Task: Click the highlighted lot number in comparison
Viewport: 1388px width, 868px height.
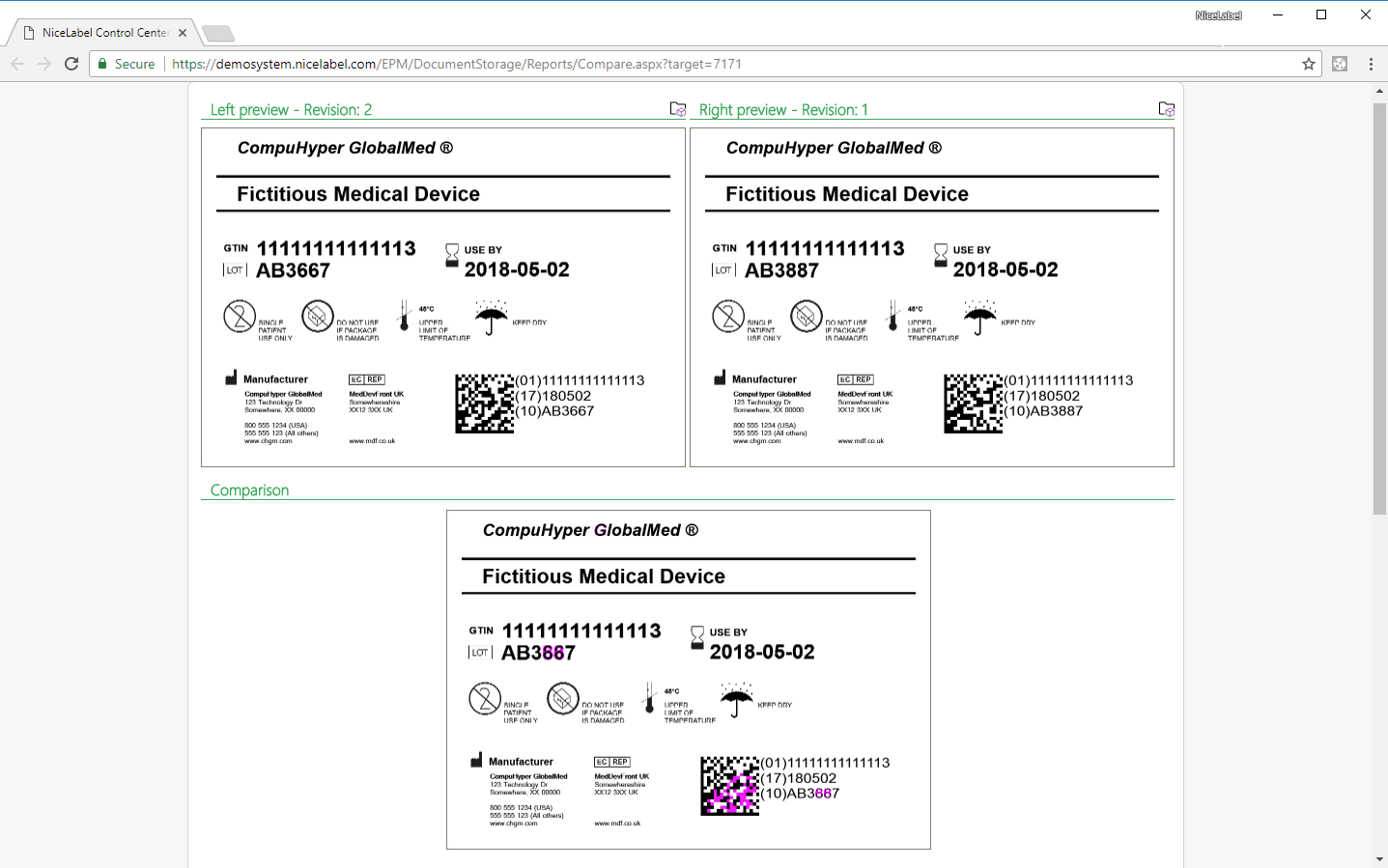Action: (x=538, y=653)
